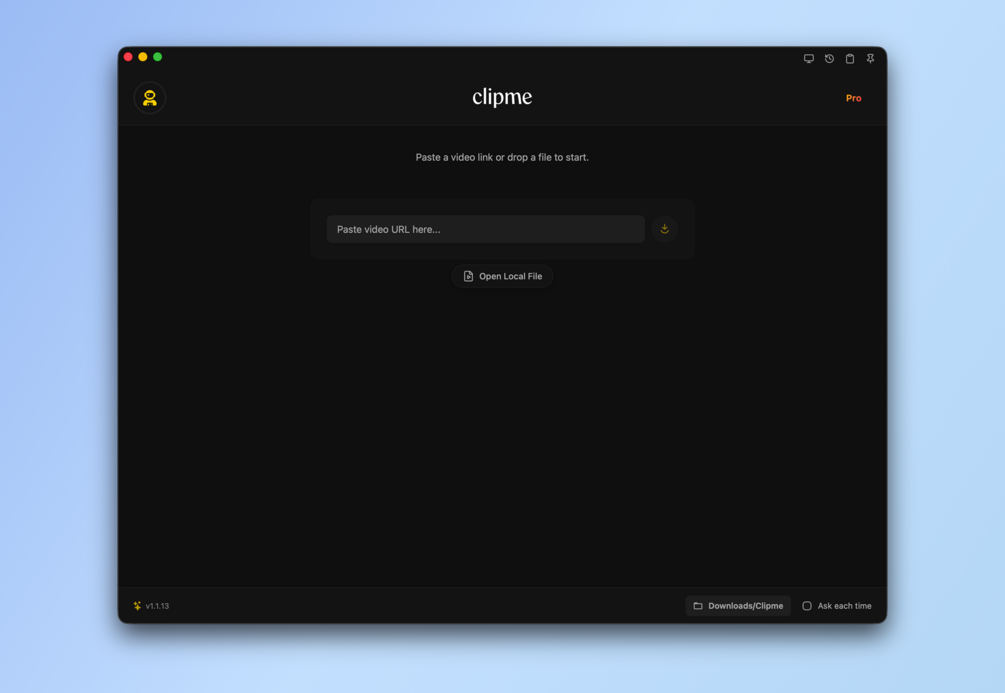Maximize the window with green button
Viewport: 1005px width, 693px height.
(158, 57)
